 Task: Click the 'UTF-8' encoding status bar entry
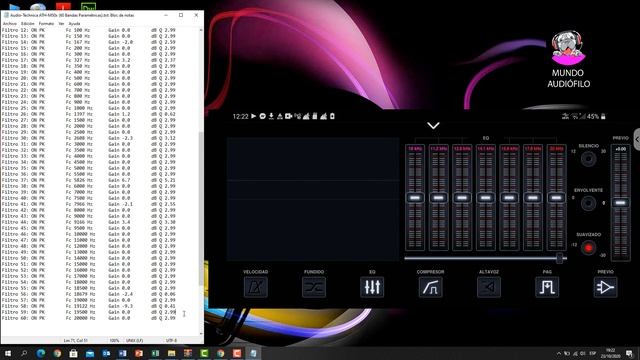171,340
